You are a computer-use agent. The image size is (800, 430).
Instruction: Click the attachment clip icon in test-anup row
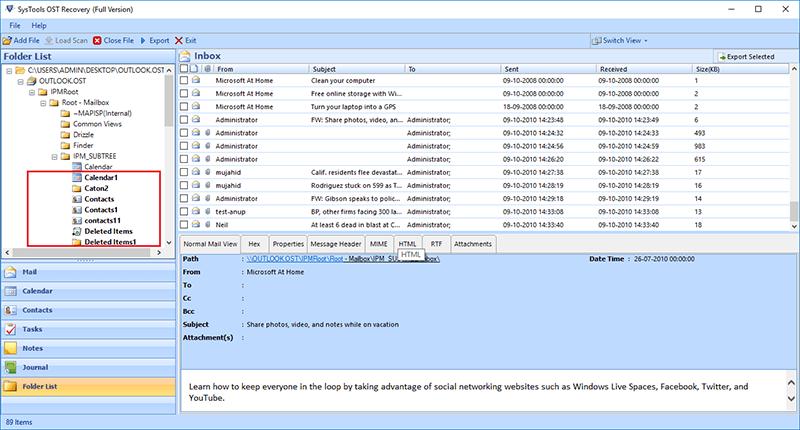[208, 211]
